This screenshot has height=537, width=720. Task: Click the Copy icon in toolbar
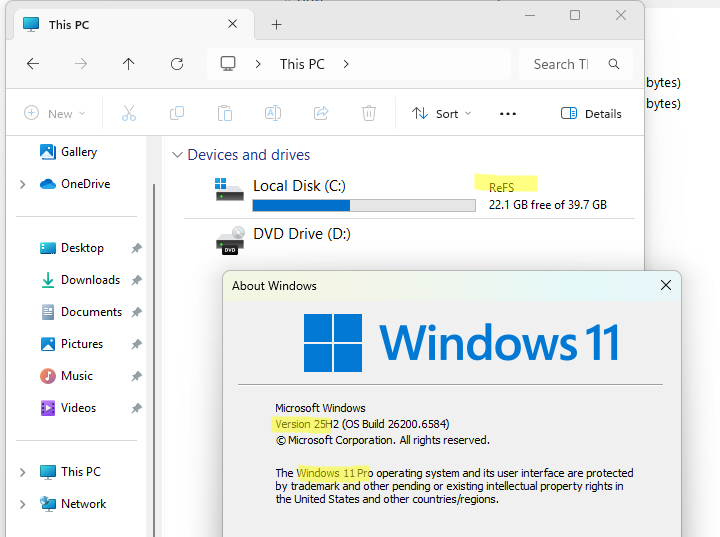pos(177,113)
